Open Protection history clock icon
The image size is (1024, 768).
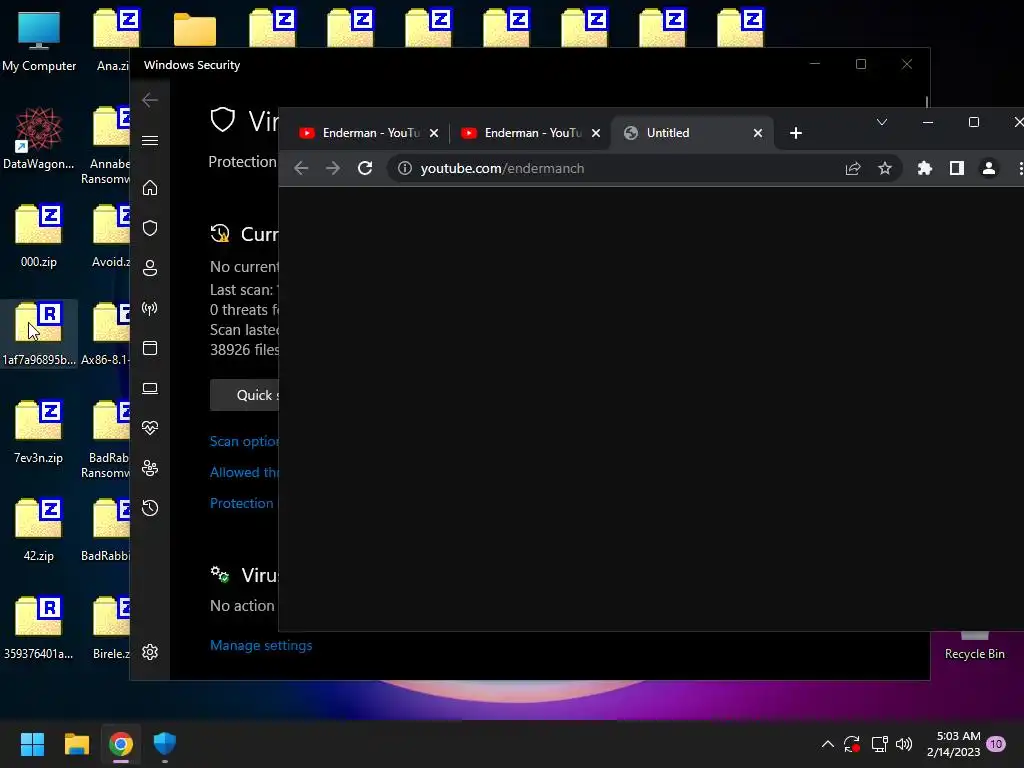[x=150, y=508]
